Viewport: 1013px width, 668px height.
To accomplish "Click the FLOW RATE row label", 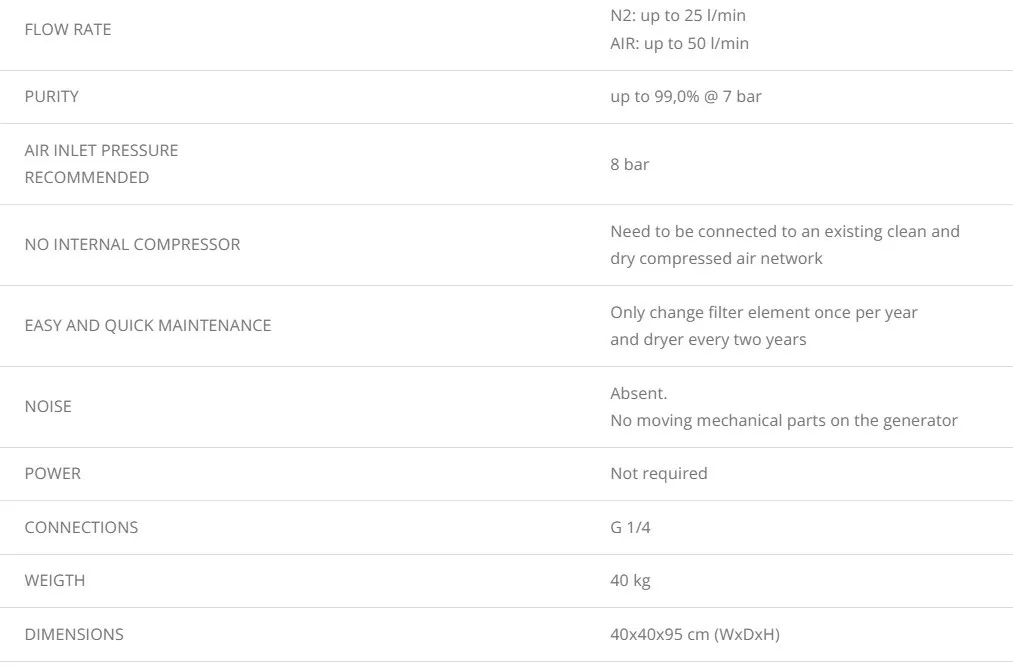I will tap(68, 30).
